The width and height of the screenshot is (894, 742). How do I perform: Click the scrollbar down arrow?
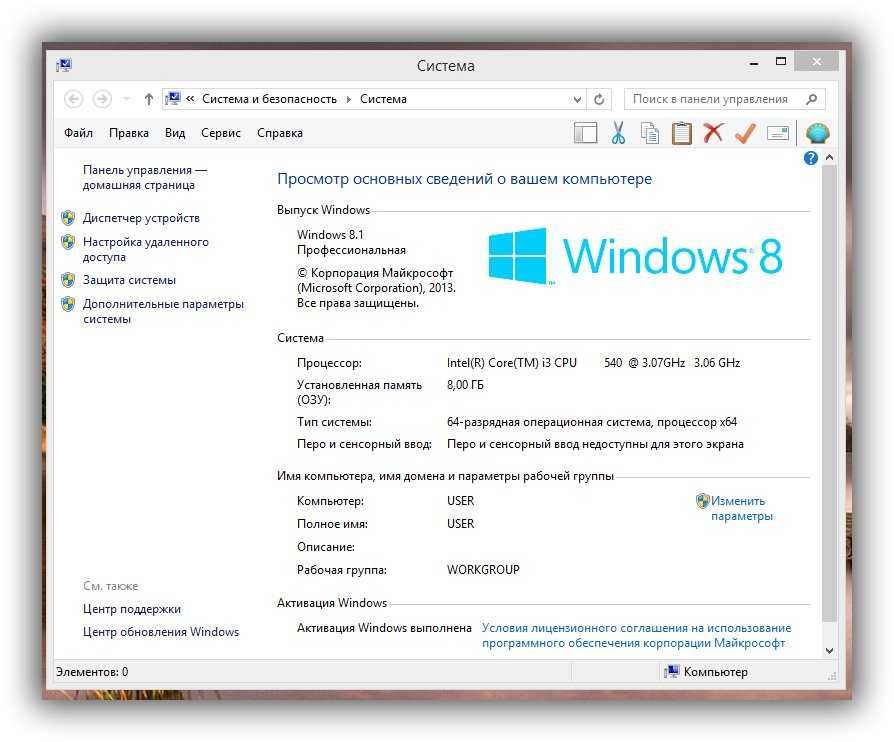(x=830, y=650)
